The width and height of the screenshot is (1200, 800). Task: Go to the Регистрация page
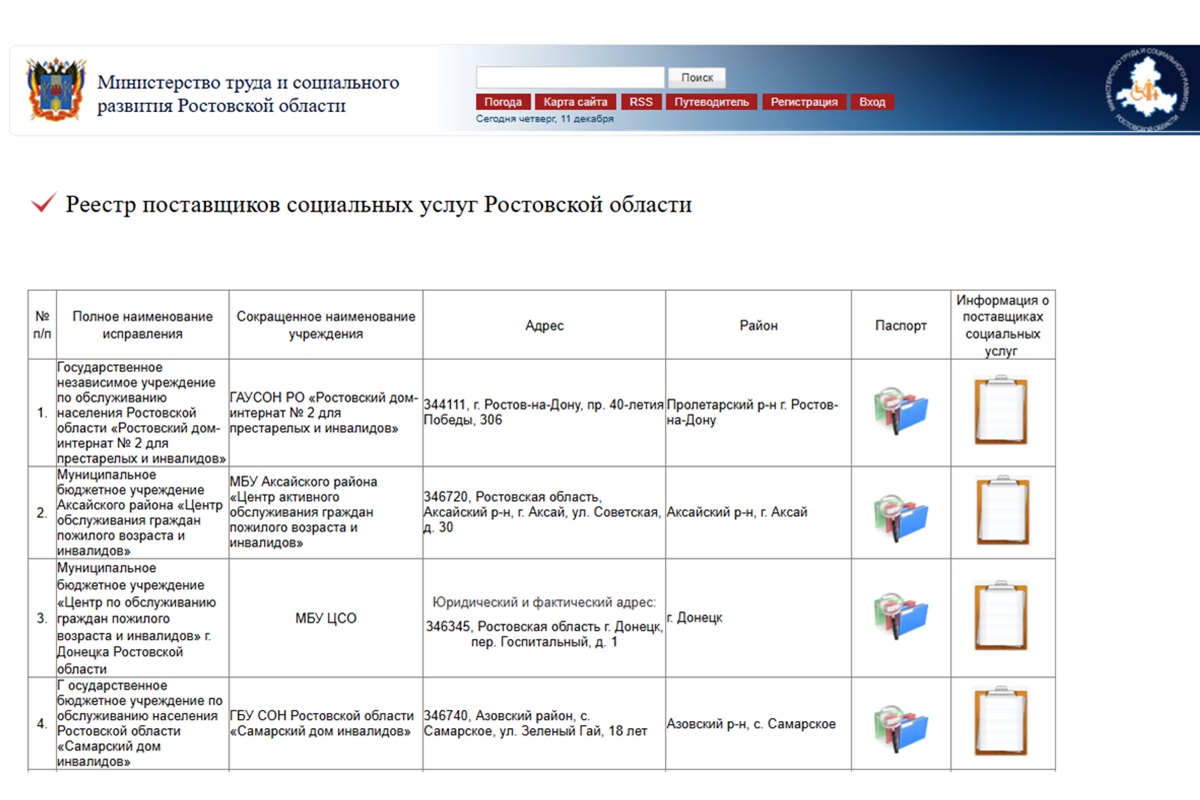(804, 102)
